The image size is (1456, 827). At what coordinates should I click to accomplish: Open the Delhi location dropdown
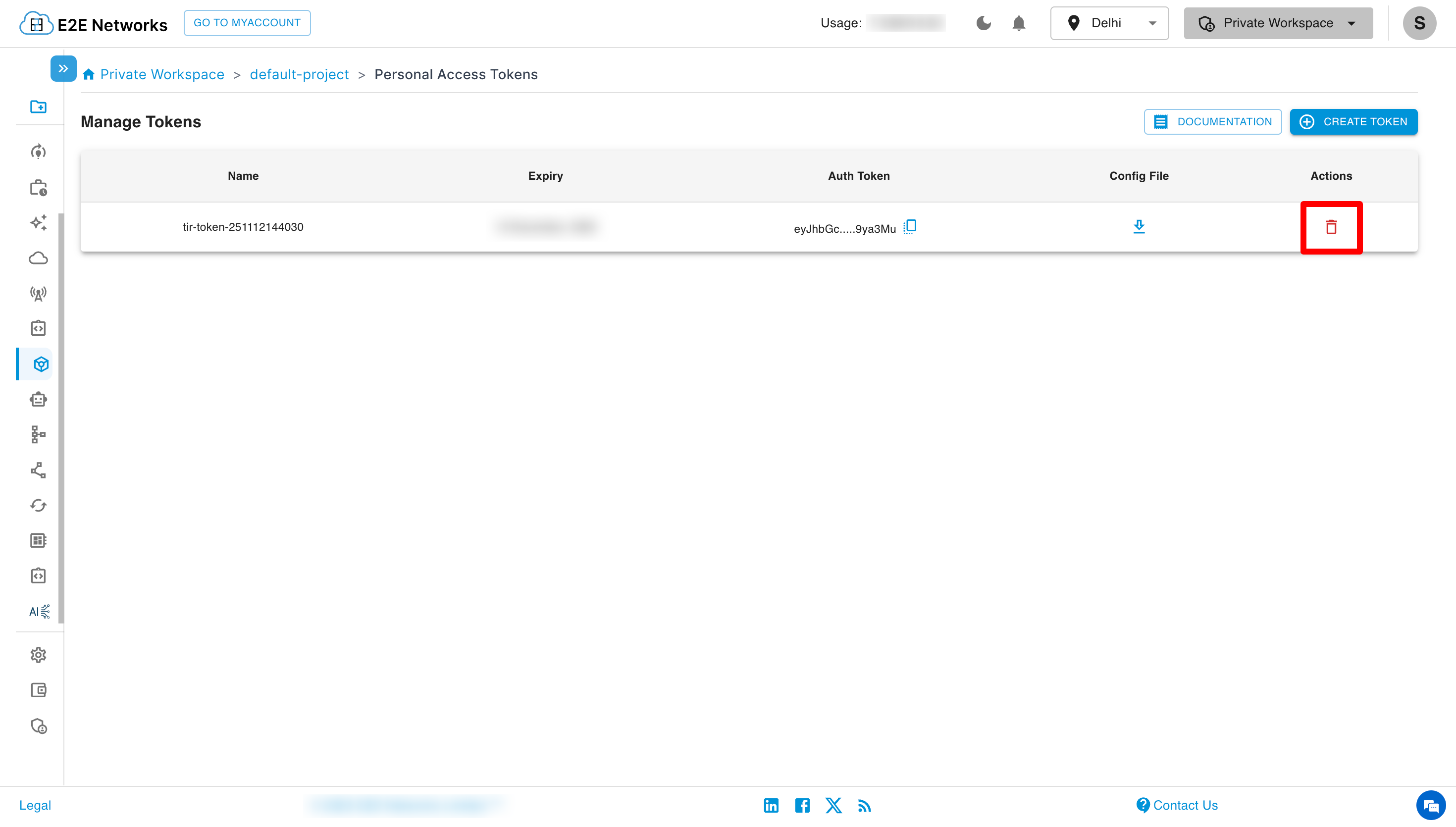1109,23
